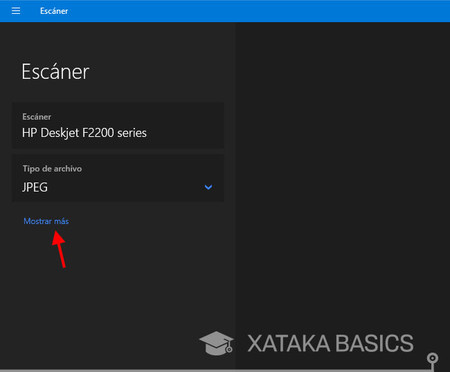This screenshot has width=450, height=372.
Task: Open the hamburger menu icon
Action: click(x=16, y=11)
